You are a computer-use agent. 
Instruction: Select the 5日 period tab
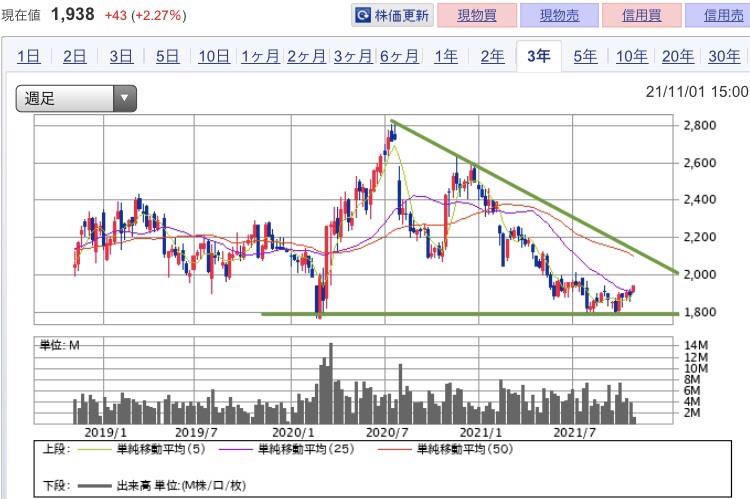[x=167, y=56]
